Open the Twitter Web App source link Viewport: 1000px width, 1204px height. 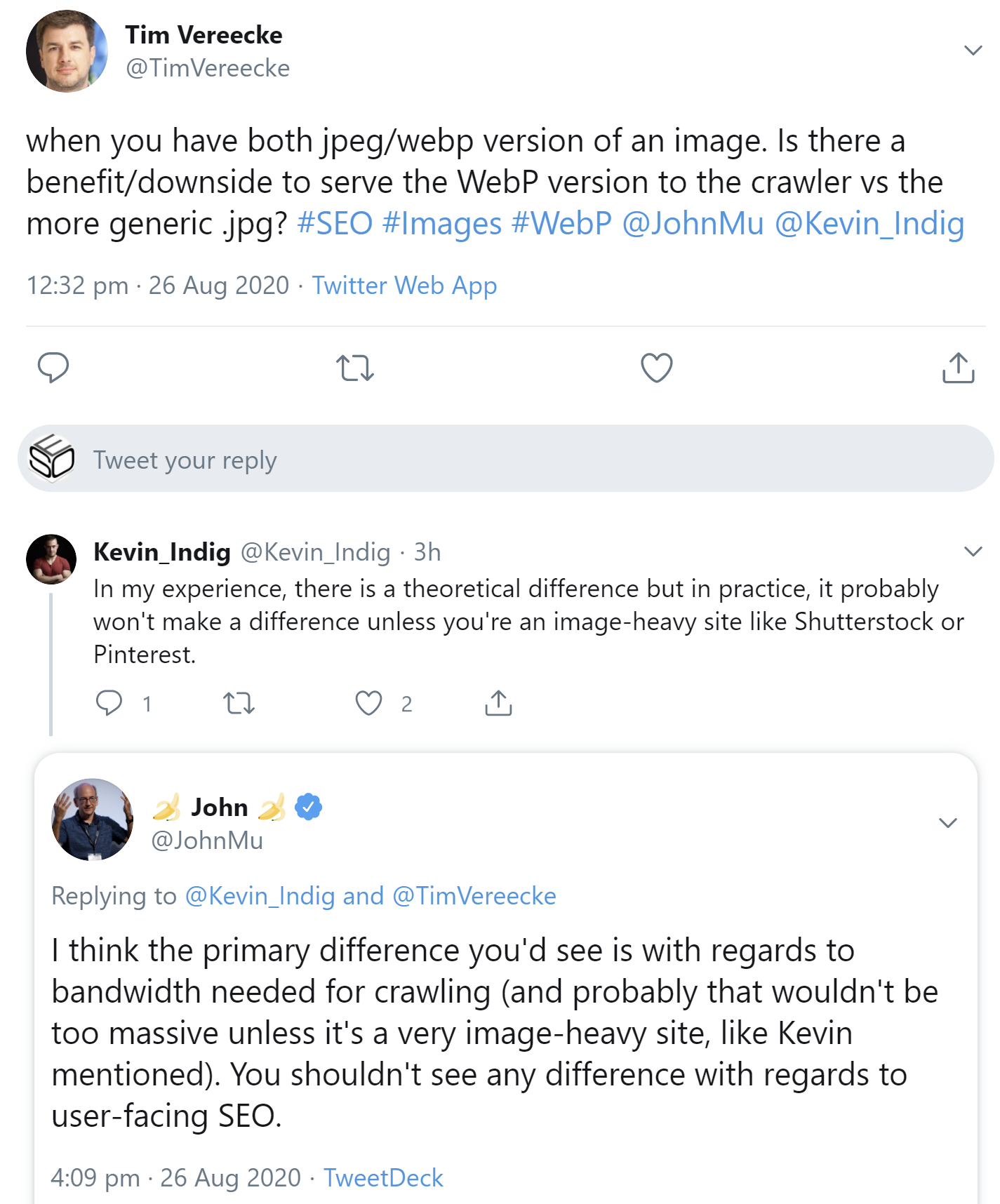pyautogui.click(x=405, y=285)
